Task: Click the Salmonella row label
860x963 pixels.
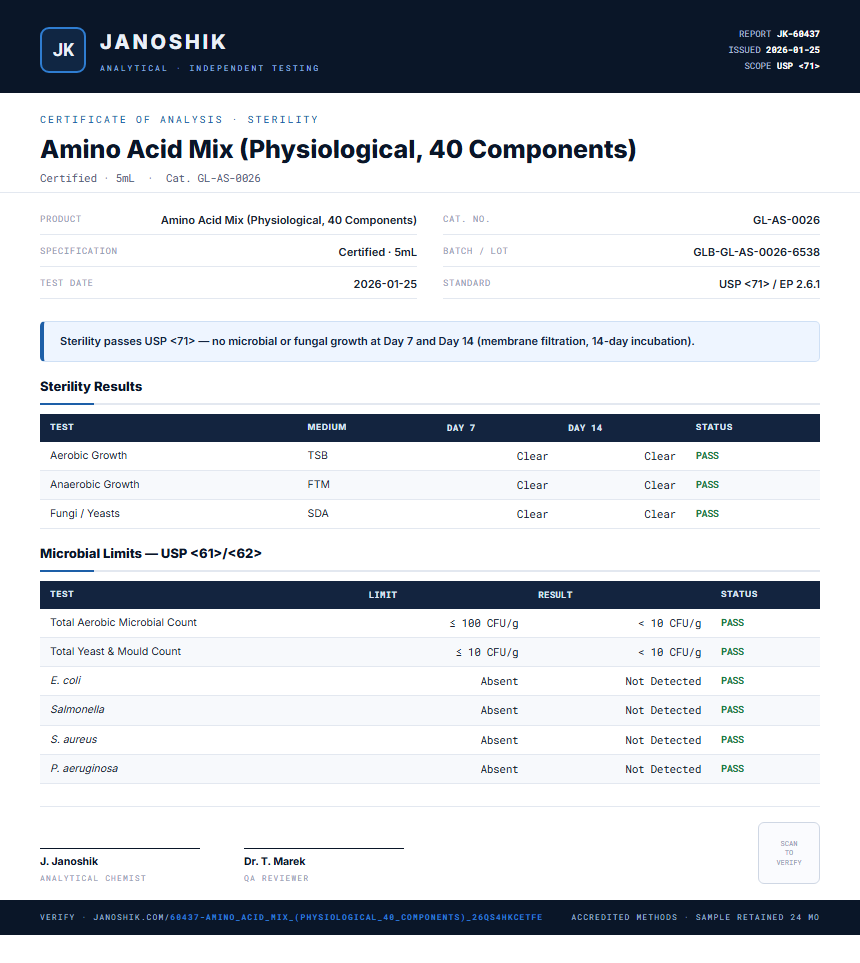Action: (77, 709)
